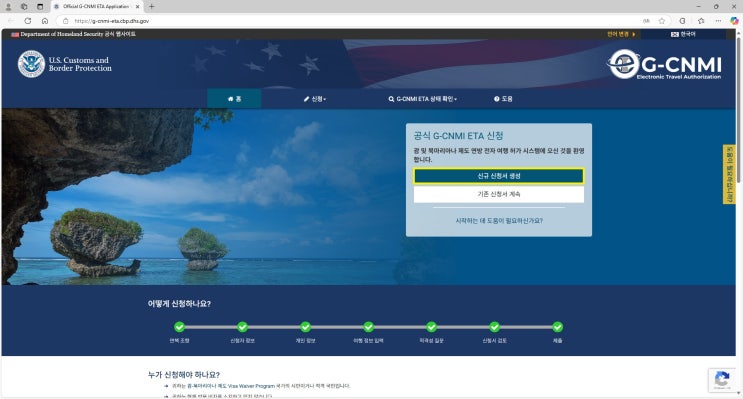743x399 pixels.
Task: Open the 도움 help menu item
Action: [x=503, y=99]
